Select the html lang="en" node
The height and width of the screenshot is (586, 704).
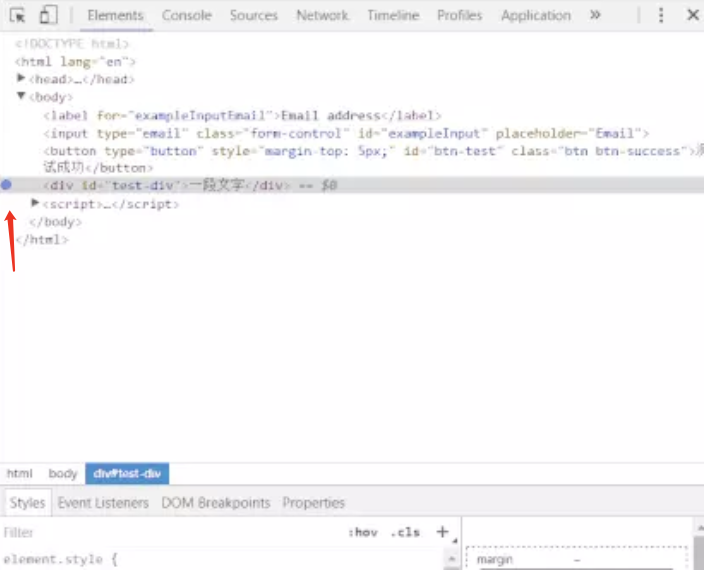(x=75, y=62)
